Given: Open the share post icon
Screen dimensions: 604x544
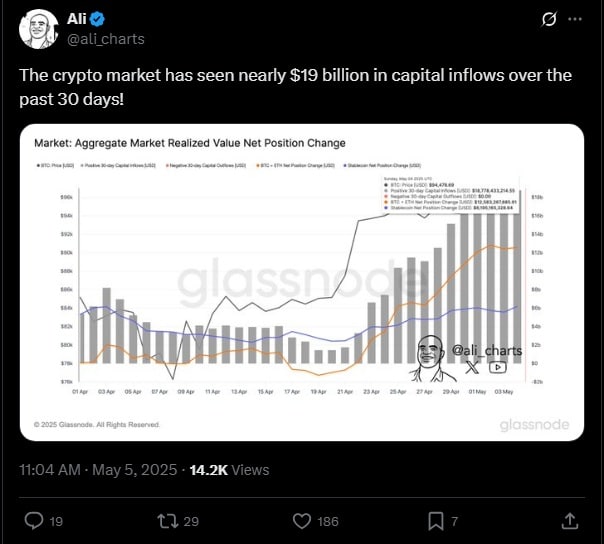Looking at the screenshot, I should click(x=570, y=520).
